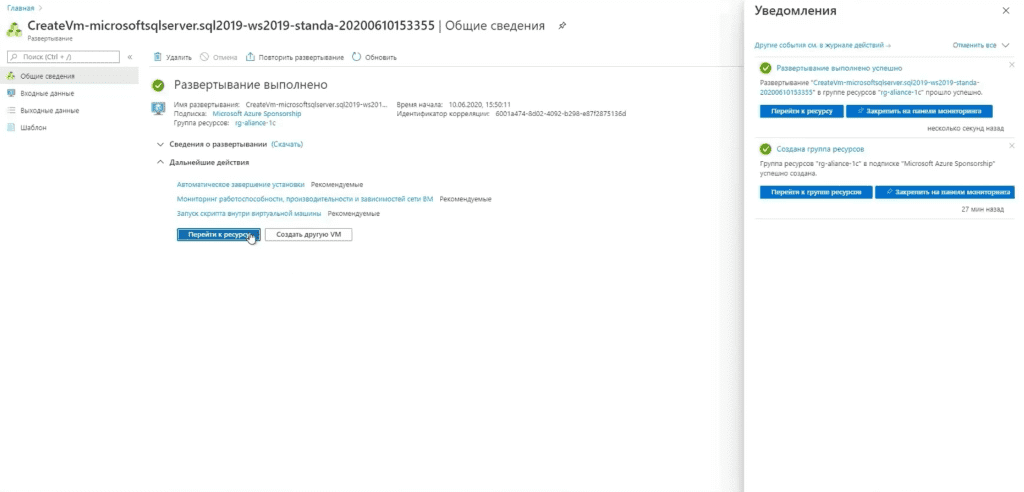Expand the Отменить все dropdown
1024x492 pixels.
click(x=980, y=45)
